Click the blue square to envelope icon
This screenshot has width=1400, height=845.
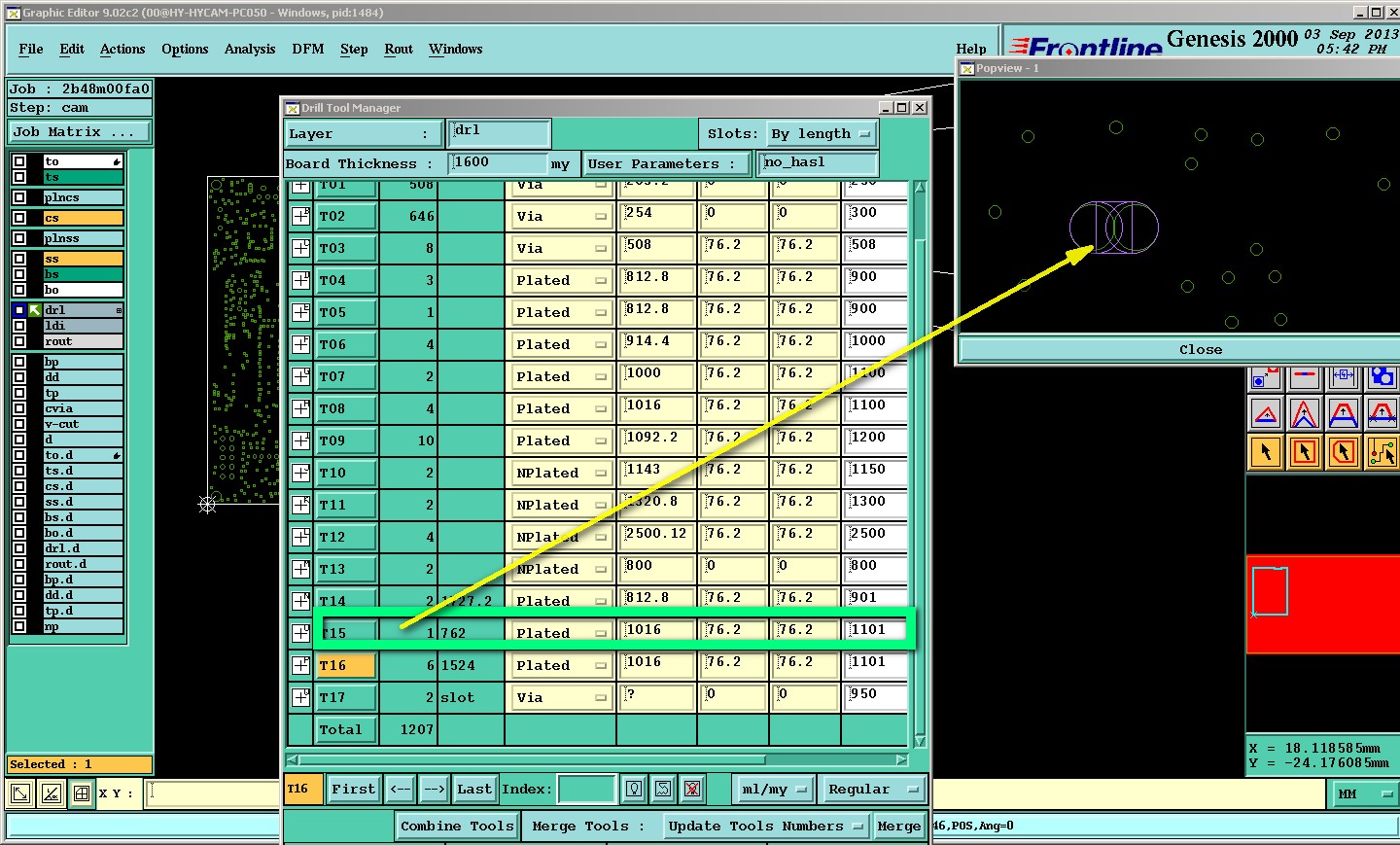(x=1265, y=377)
